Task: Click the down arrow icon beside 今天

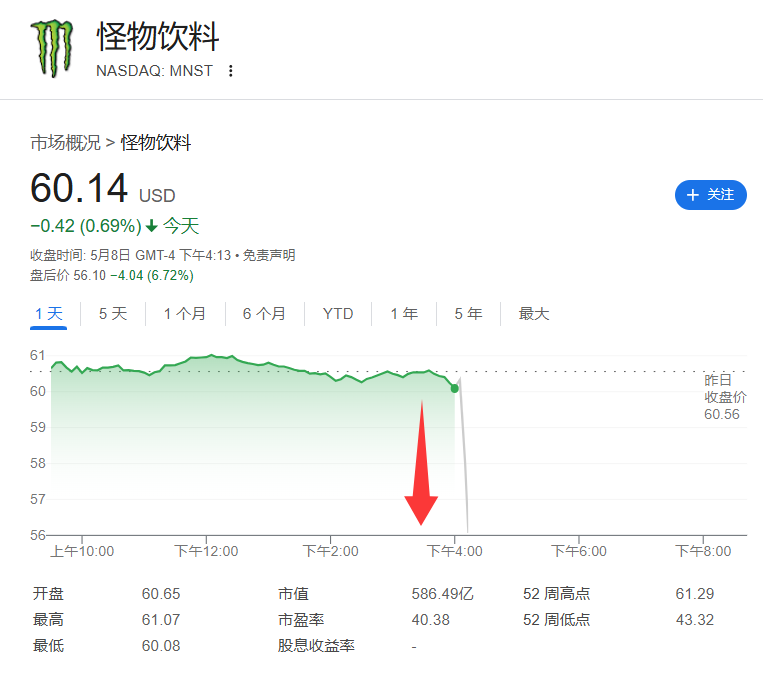Action: point(152,226)
